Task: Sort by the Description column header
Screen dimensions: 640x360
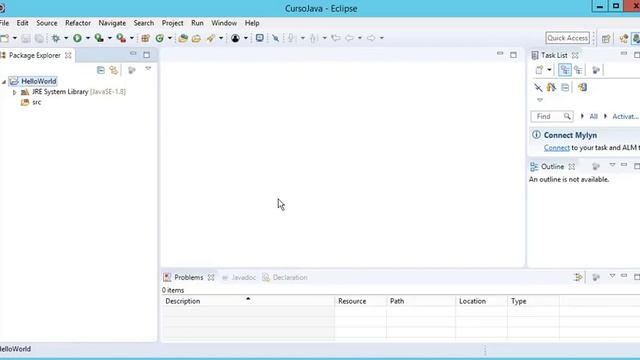Action: tap(248, 301)
